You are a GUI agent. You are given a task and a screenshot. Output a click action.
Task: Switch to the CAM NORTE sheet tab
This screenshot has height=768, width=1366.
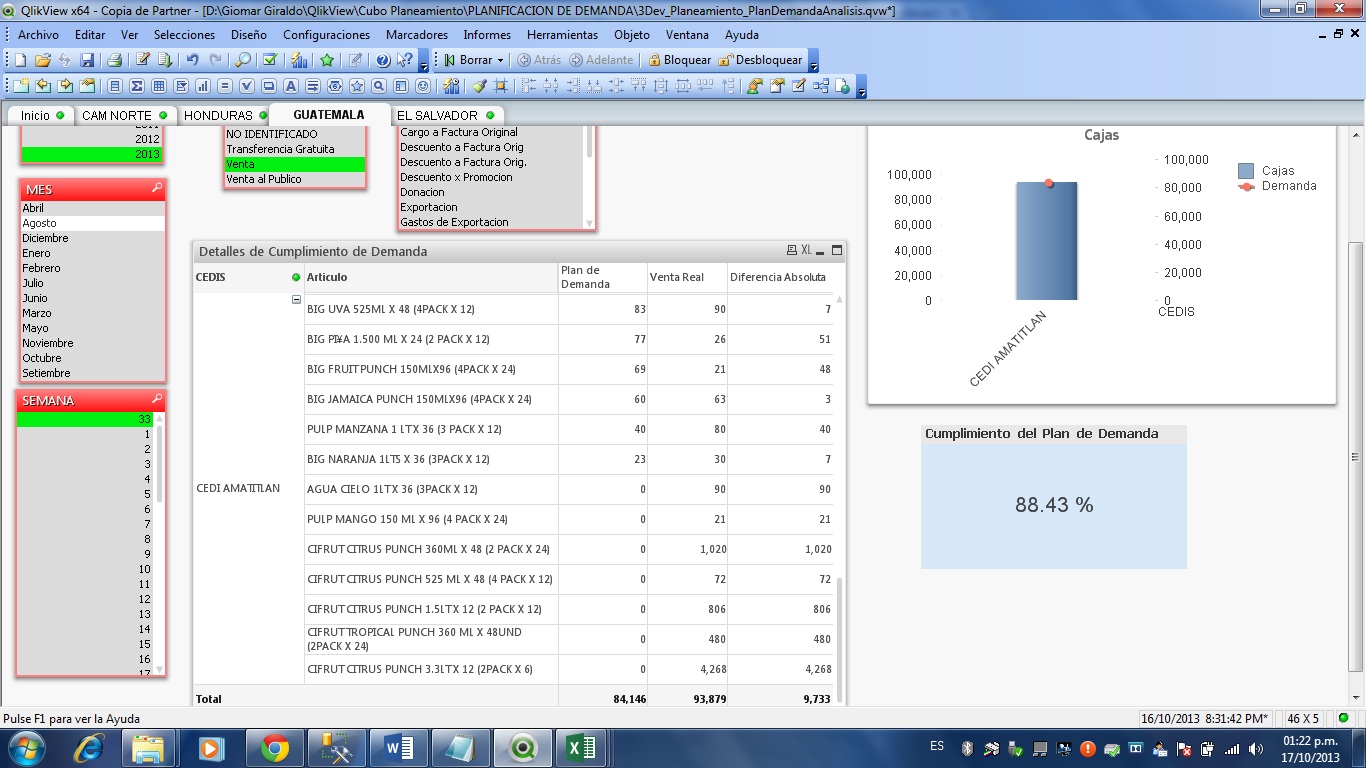124,115
